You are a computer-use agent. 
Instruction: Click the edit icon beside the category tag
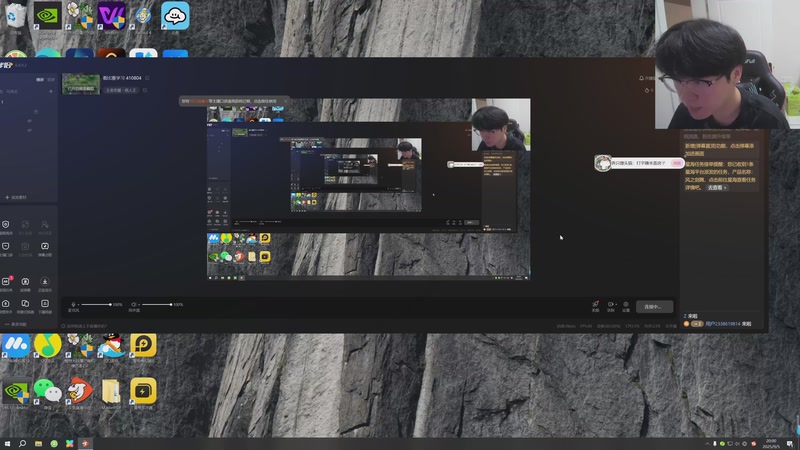click(x=145, y=90)
